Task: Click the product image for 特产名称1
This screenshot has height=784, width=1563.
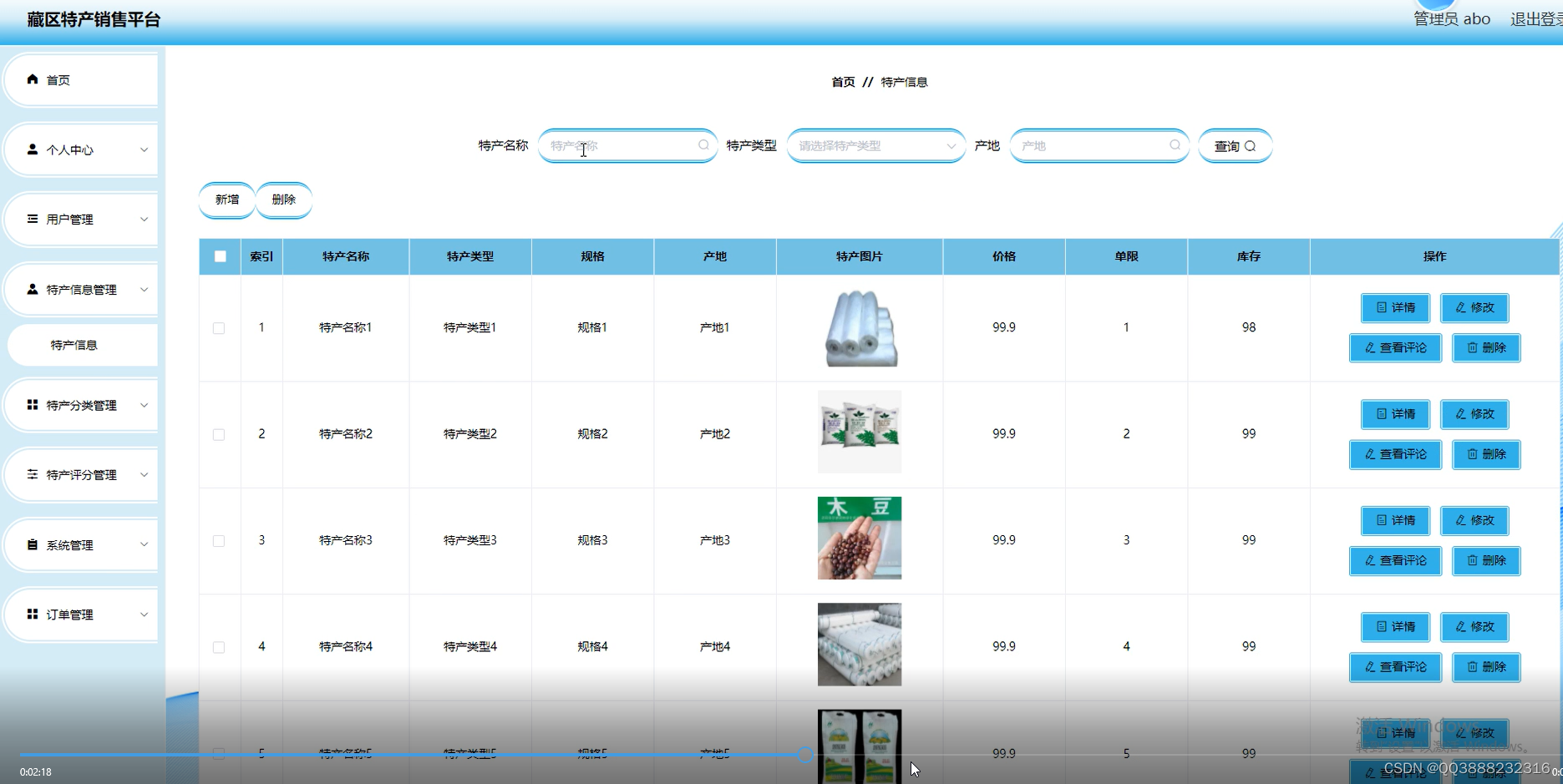Action: (860, 327)
